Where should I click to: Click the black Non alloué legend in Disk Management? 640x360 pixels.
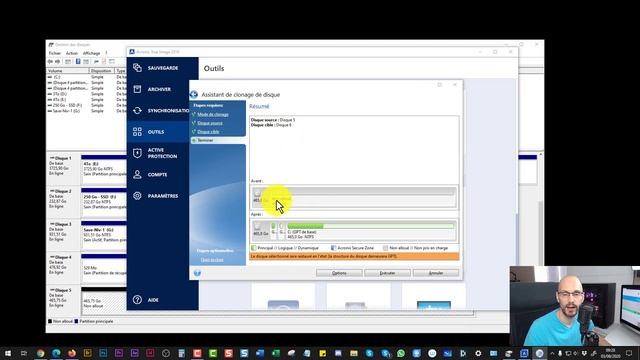coord(50,321)
